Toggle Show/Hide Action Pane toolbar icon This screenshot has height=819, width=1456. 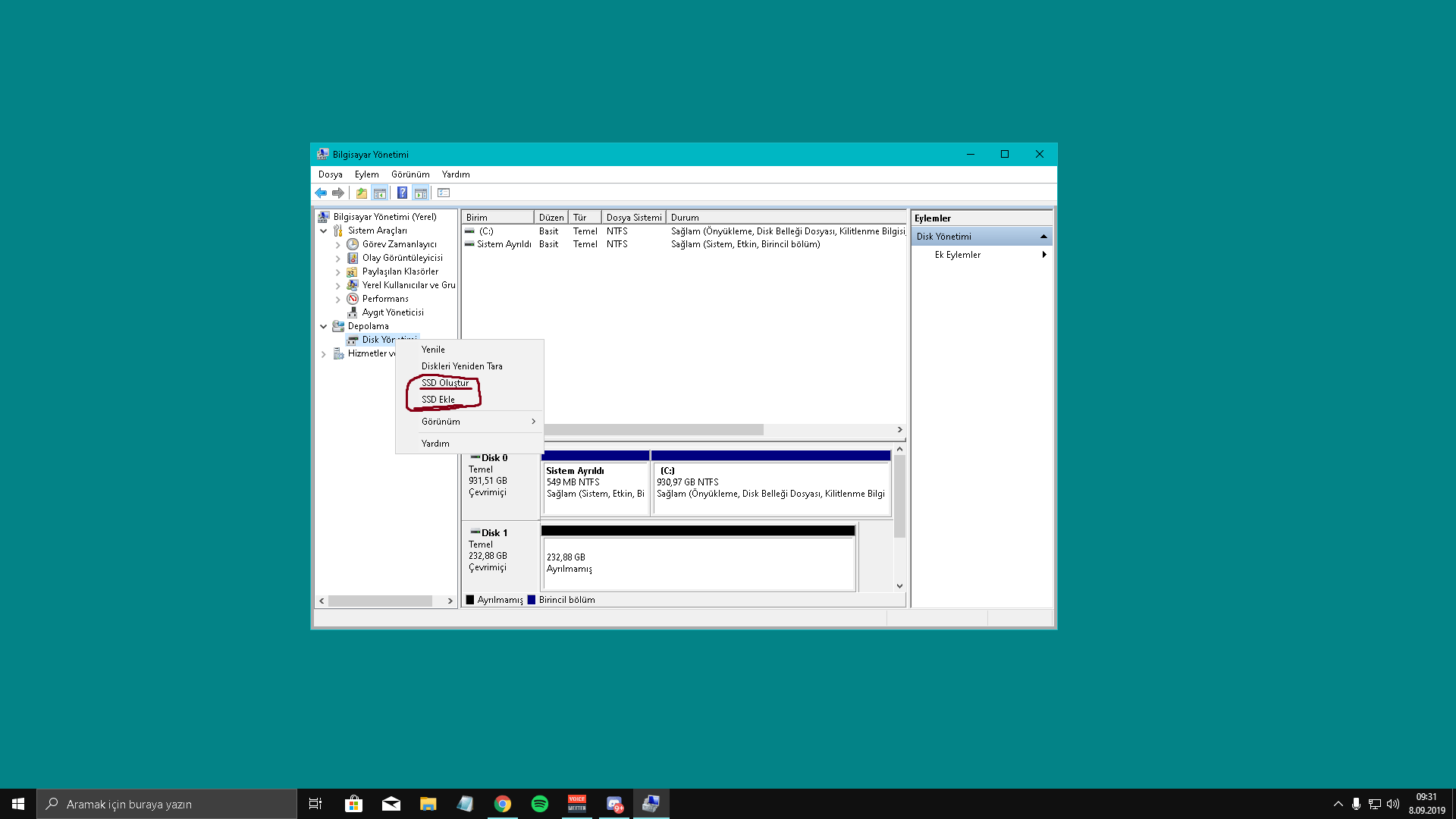coord(421,193)
